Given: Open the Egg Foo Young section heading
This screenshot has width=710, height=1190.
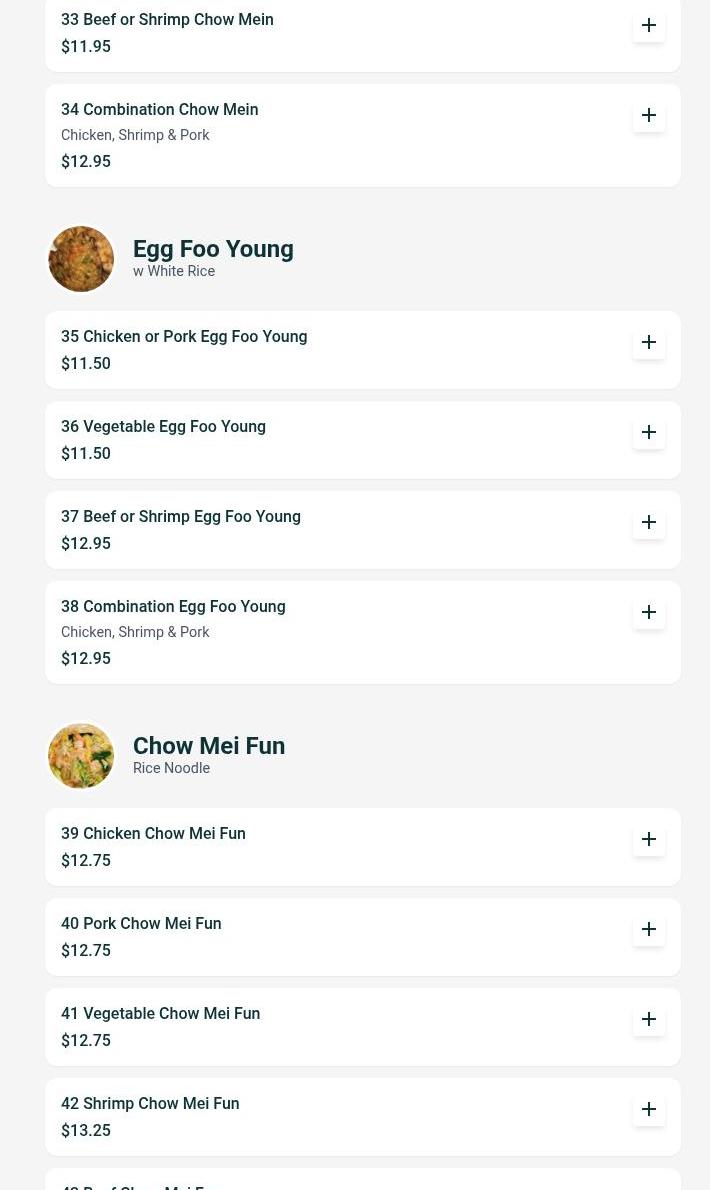Looking at the screenshot, I should click(213, 249).
